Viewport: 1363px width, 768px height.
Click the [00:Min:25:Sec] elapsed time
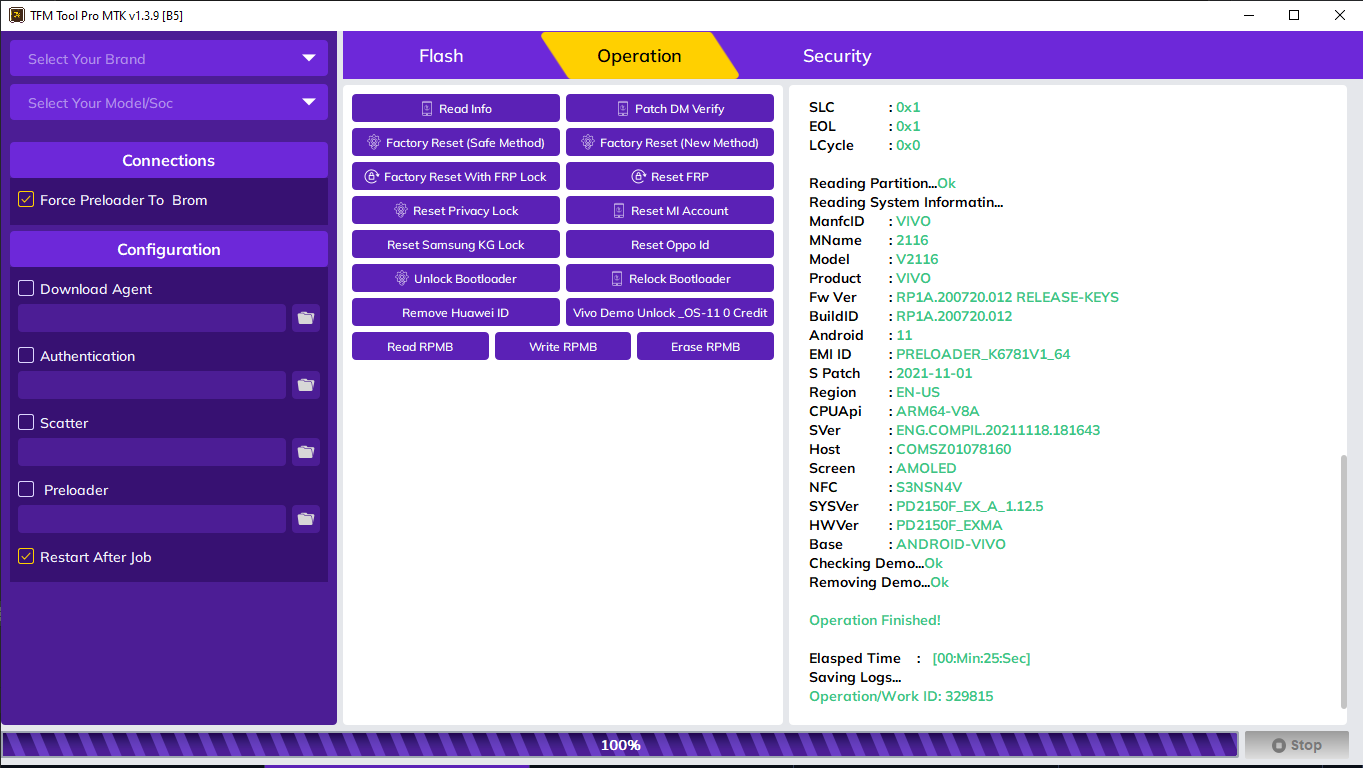pos(981,658)
